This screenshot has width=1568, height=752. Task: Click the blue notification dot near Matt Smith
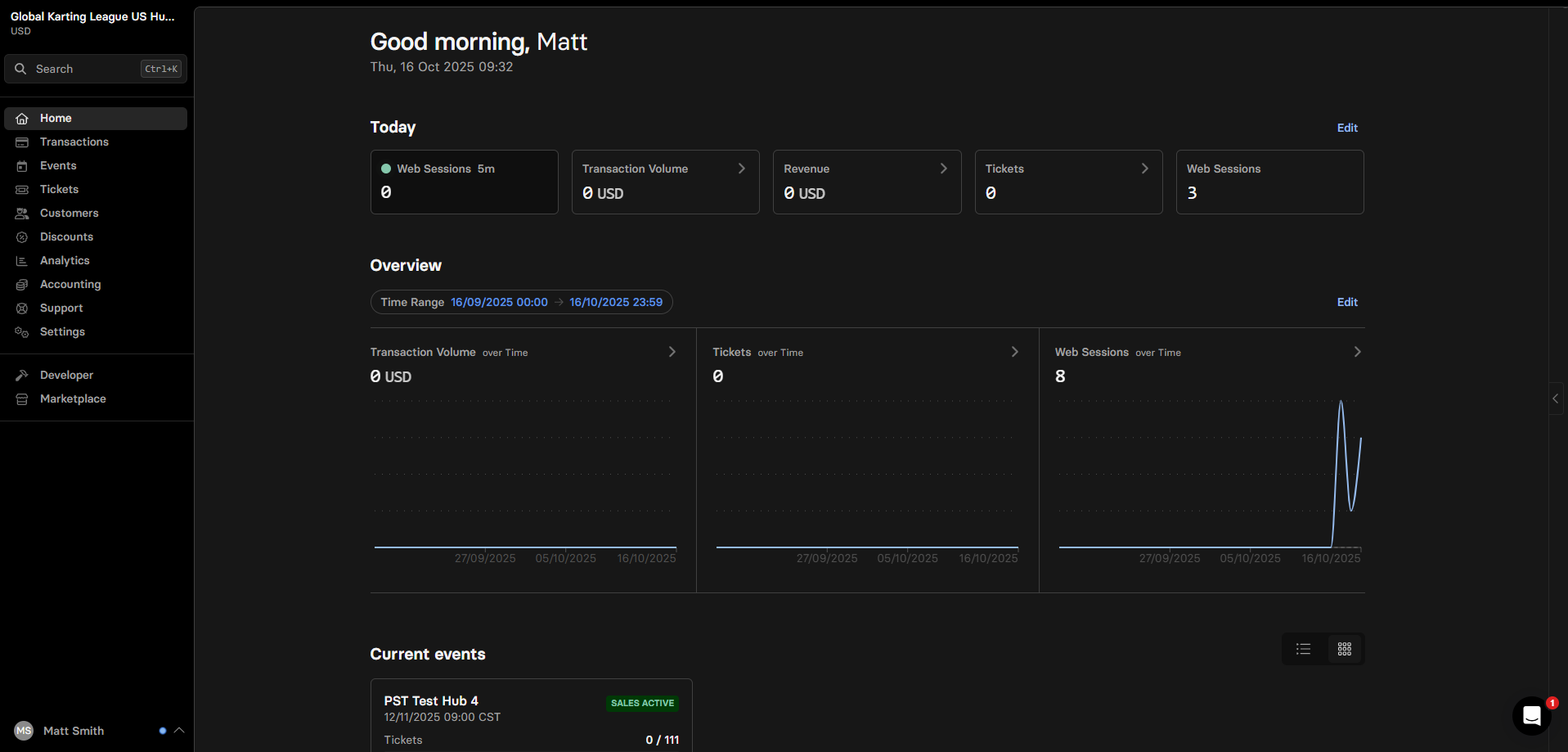163,731
